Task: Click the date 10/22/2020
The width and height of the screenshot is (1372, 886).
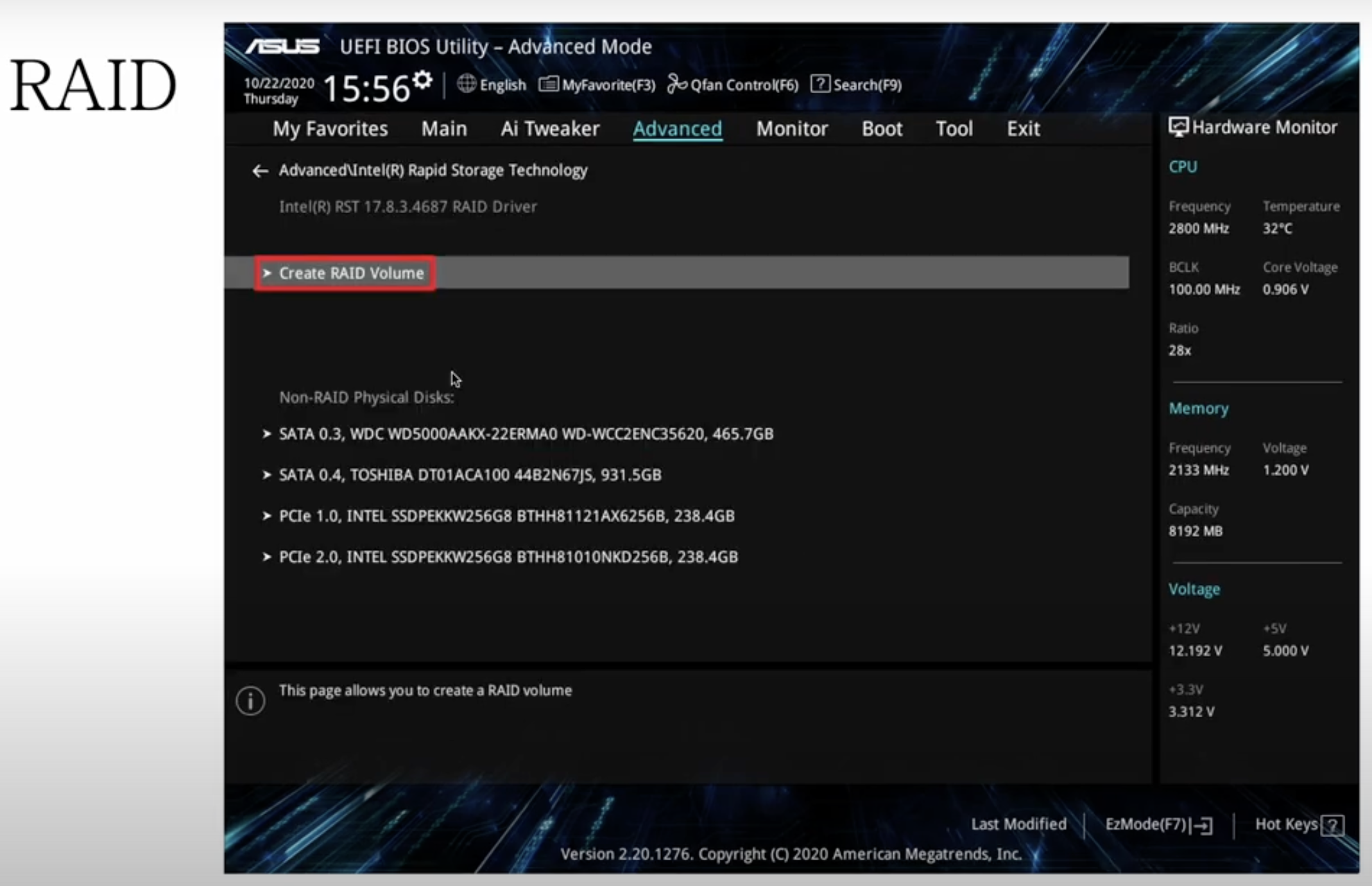Action: 279,83
